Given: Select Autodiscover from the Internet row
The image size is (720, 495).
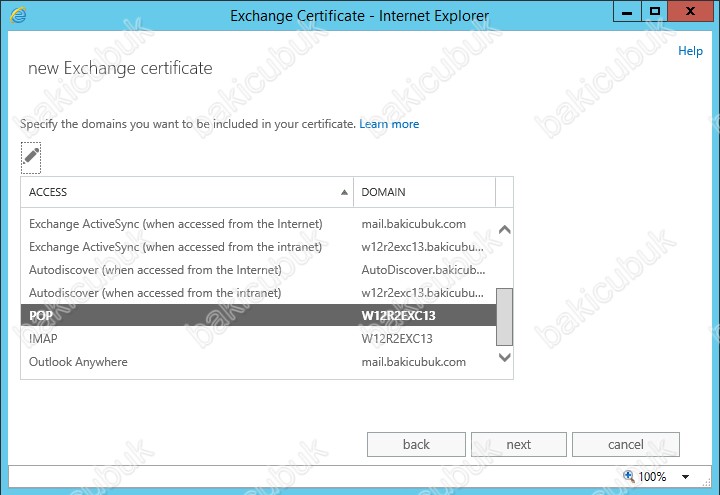Looking at the screenshot, I should (x=259, y=270).
